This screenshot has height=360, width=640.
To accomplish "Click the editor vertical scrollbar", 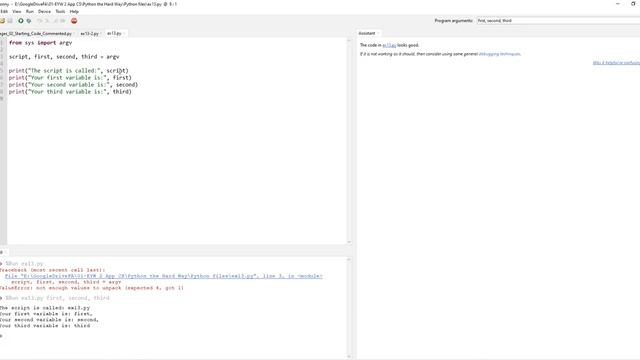I will coord(349,141).
